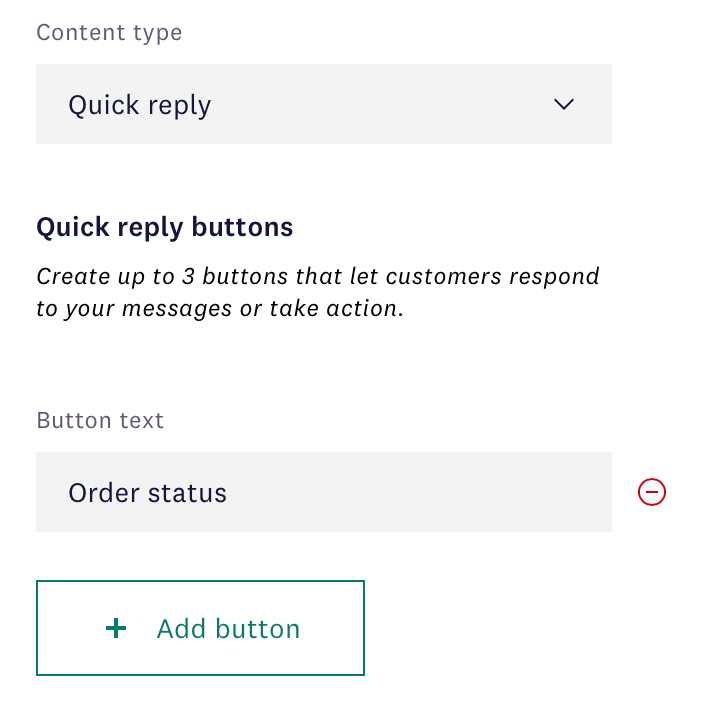This screenshot has height=718, width=702.
Task: Click the italic description about creating 3 buttons
Action: click(317, 292)
